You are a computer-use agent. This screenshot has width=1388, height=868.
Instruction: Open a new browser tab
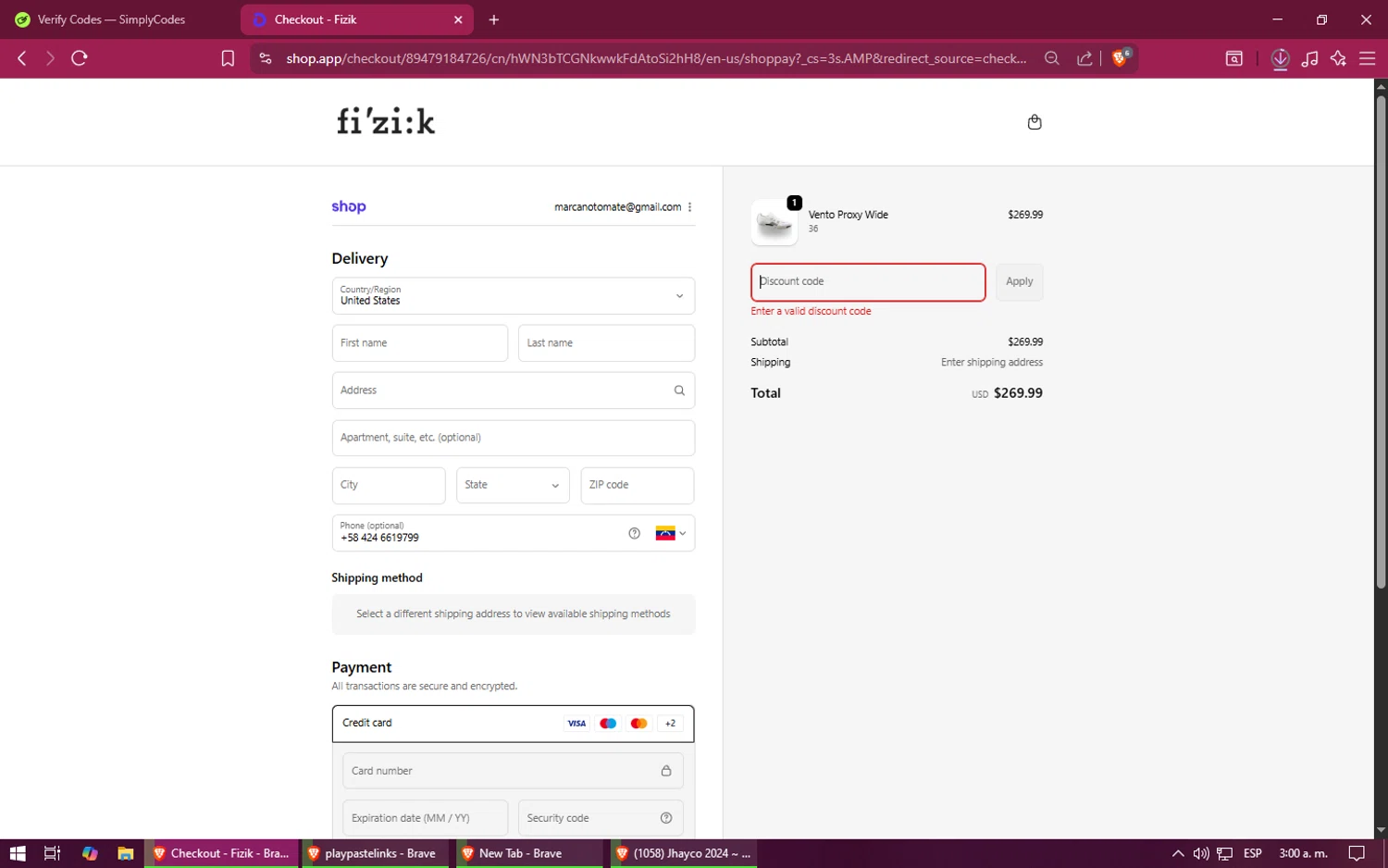(x=494, y=19)
